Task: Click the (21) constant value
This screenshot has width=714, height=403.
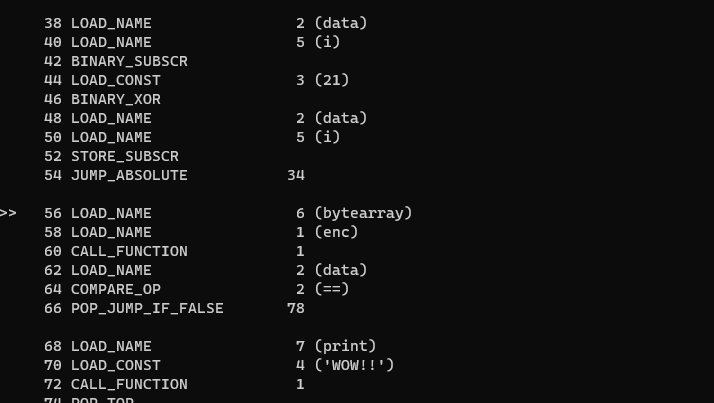Action: click(x=331, y=80)
